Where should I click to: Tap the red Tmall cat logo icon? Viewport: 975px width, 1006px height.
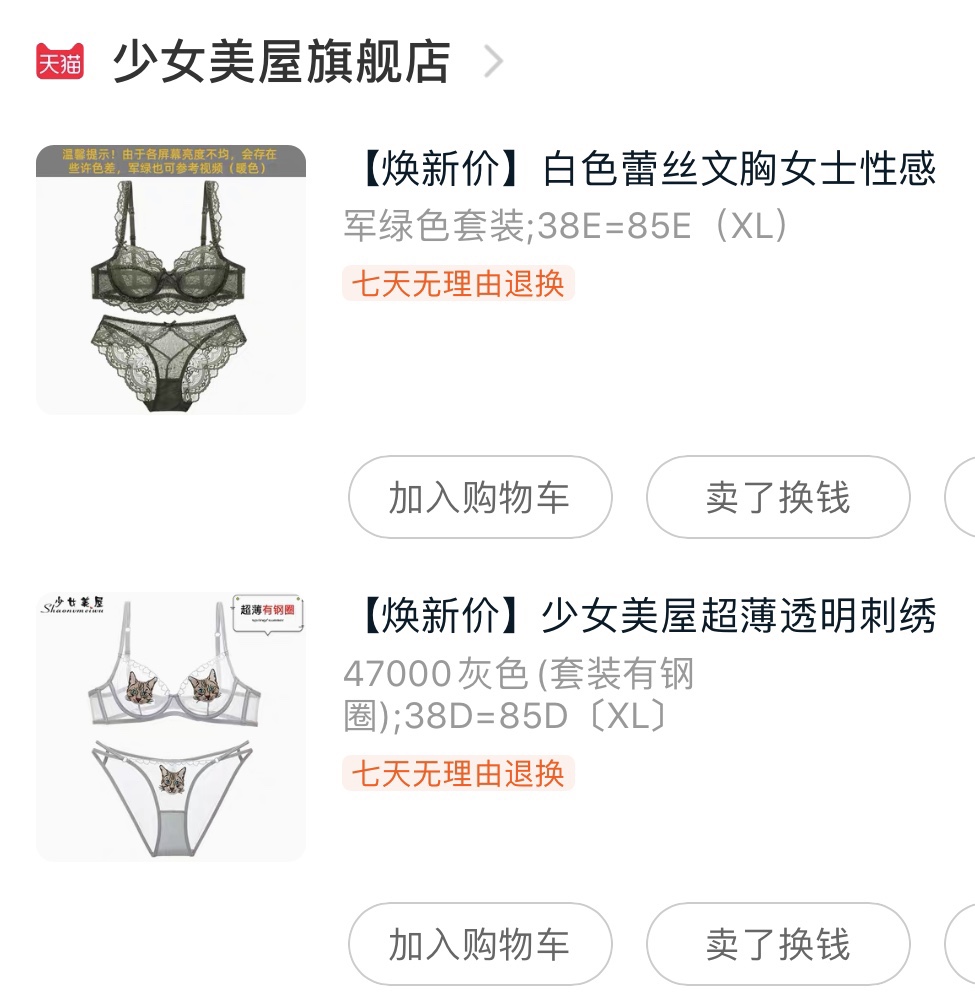point(60,61)
